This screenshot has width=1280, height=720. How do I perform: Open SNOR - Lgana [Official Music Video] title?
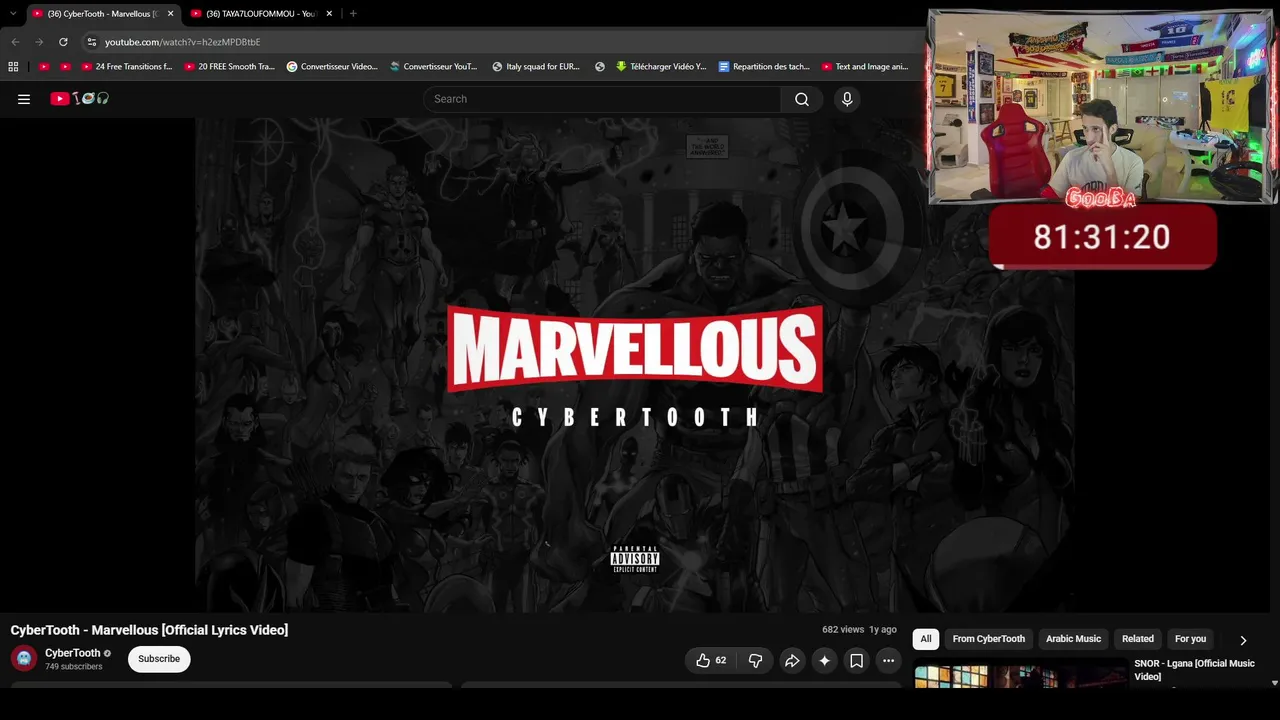click(x=1194, y=670)
